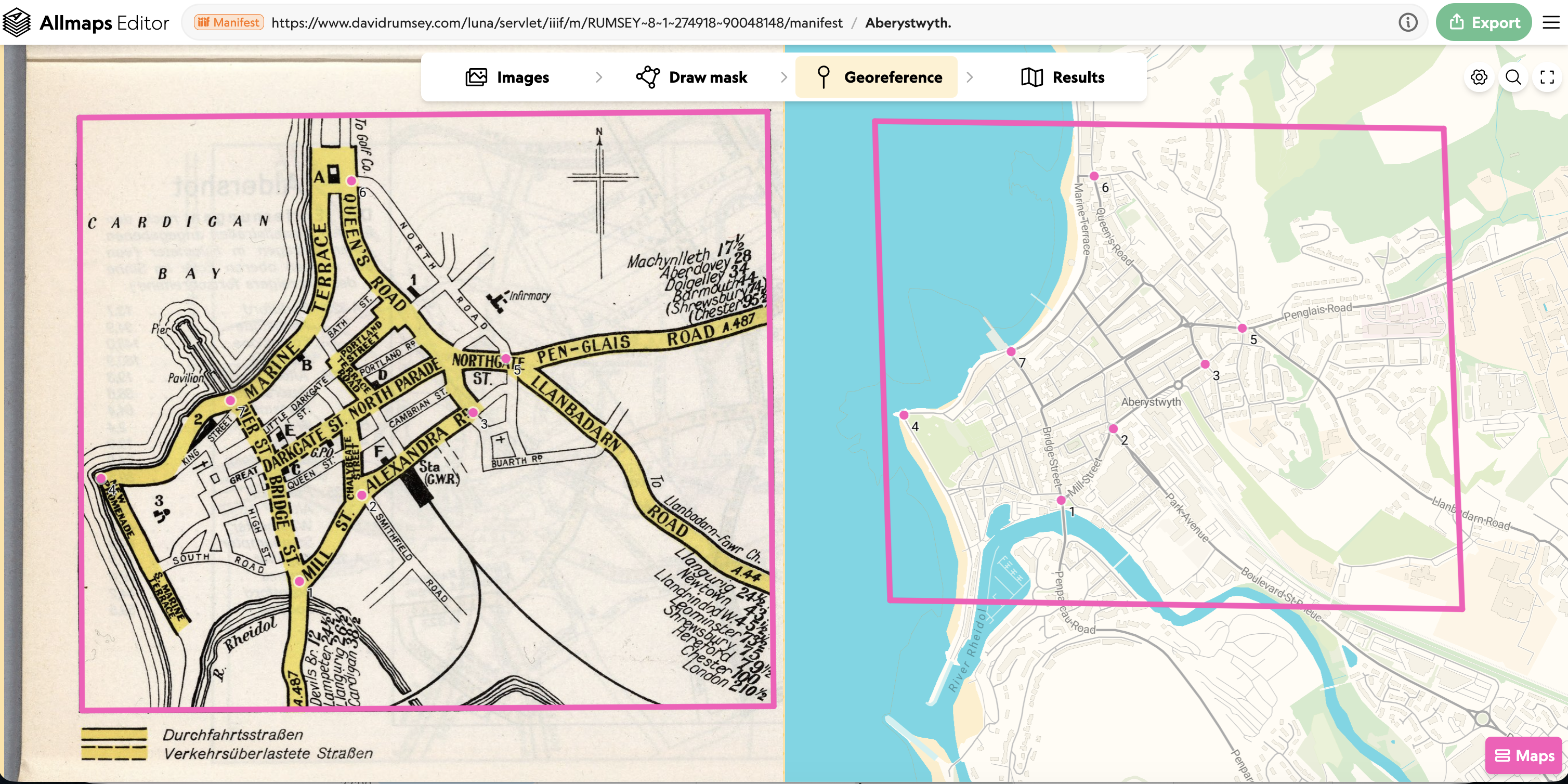1568x784 pixels.
Task: Open the Allmaps Editor home link
Action: coord(86,22)
